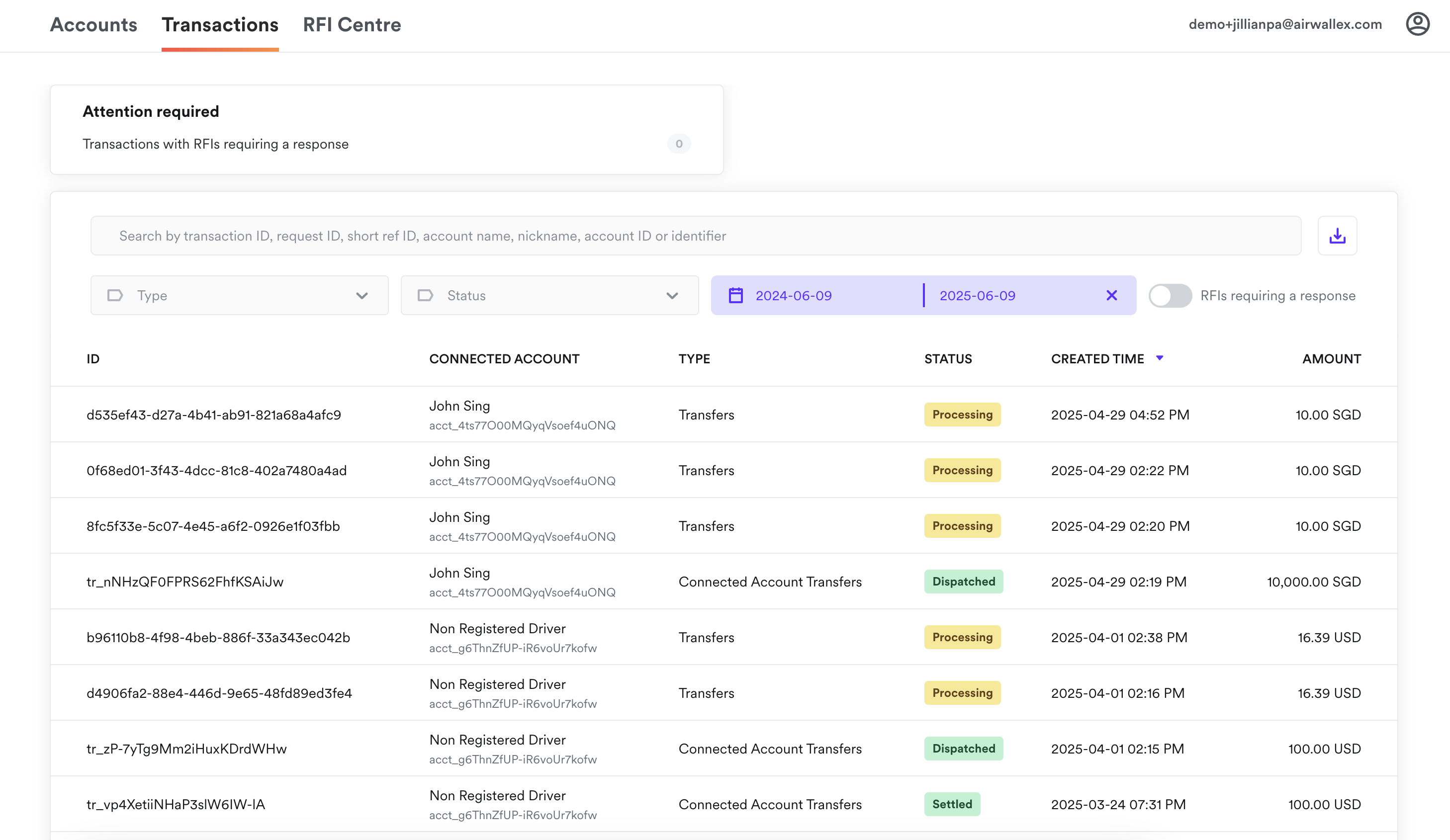
Task: Click the transaction search input field
Action: (695, 236)
